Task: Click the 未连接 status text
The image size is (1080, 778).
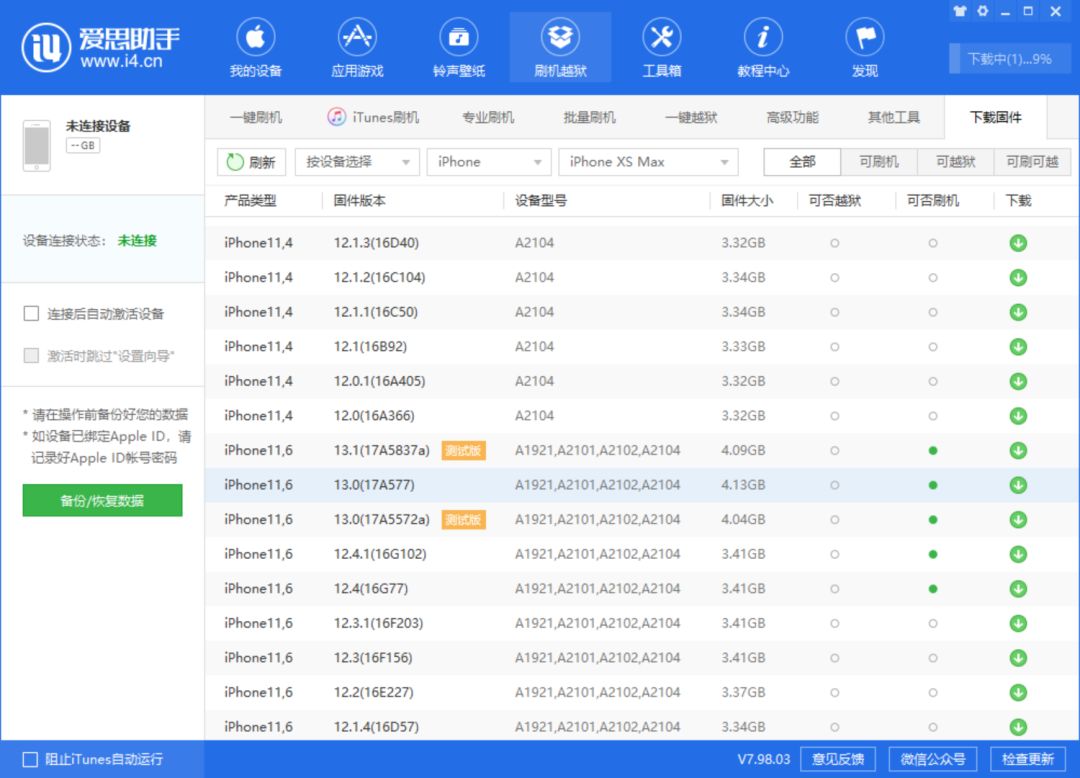Action: point(137,240)
